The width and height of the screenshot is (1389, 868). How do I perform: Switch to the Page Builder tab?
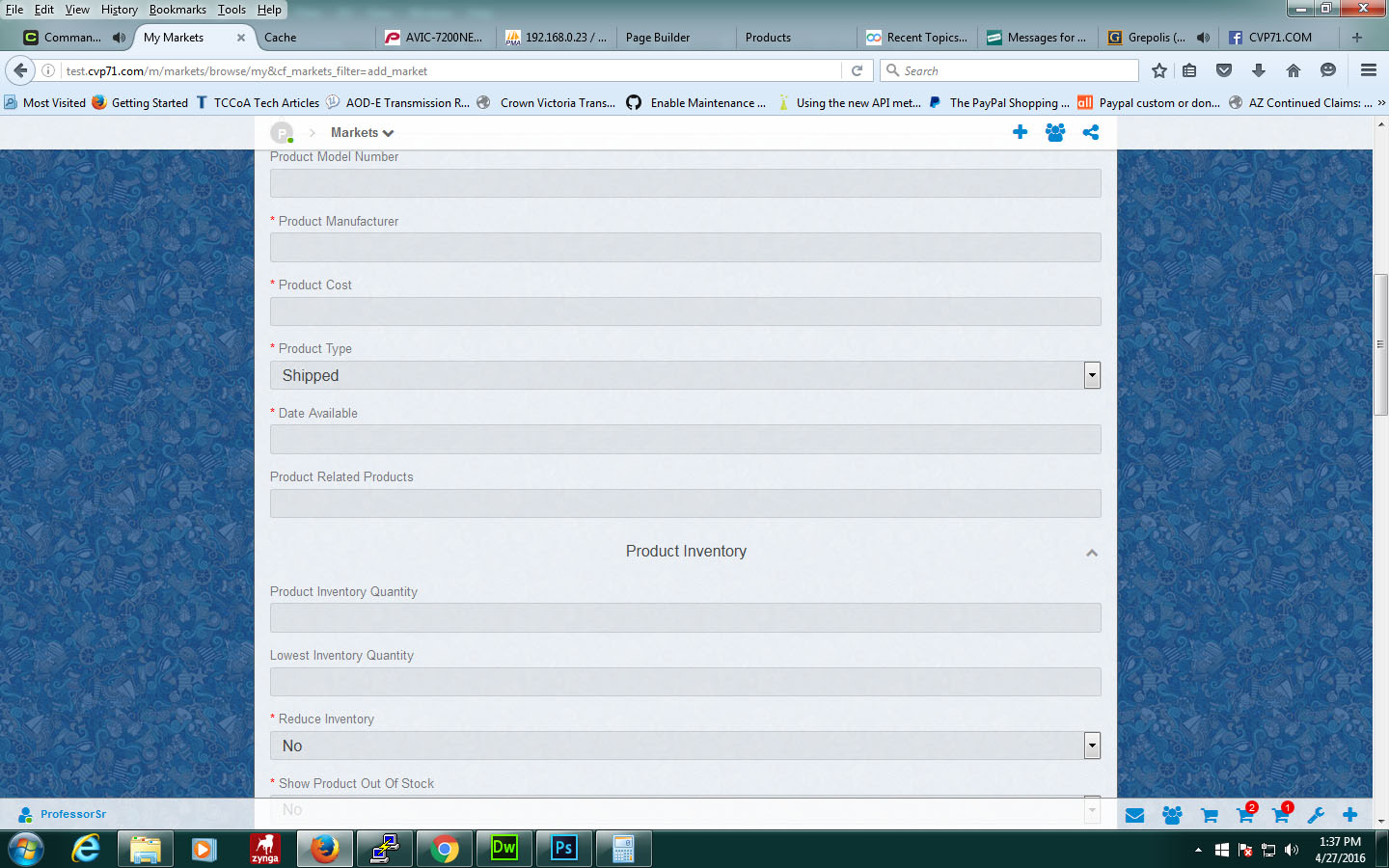click(x=676, y=38)
